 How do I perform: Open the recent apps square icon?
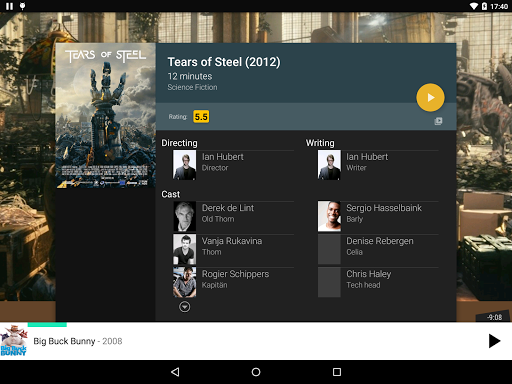337,372
